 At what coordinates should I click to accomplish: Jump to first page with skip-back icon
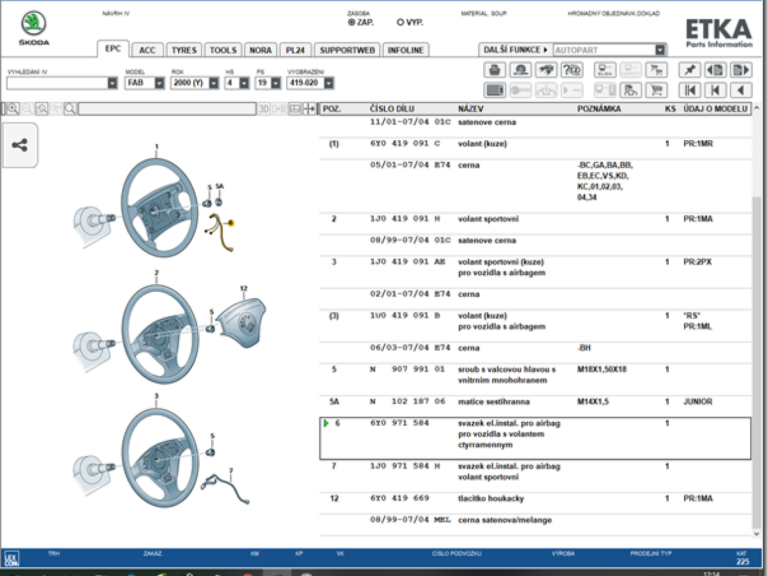689,89
